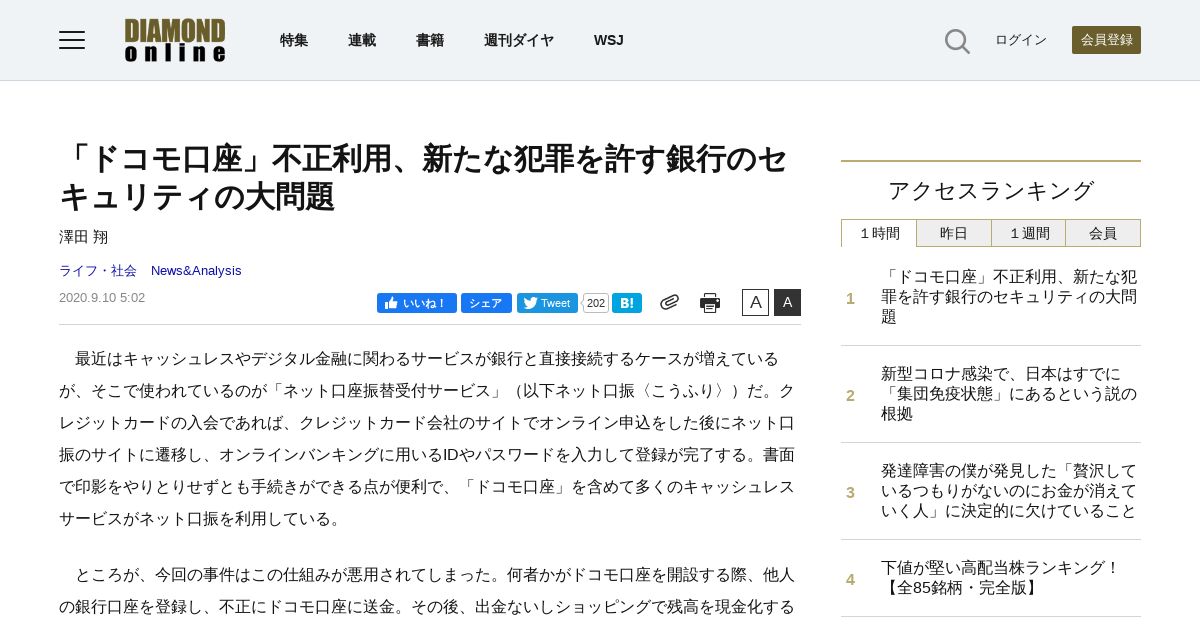Tweet this article

coord(547,303)
